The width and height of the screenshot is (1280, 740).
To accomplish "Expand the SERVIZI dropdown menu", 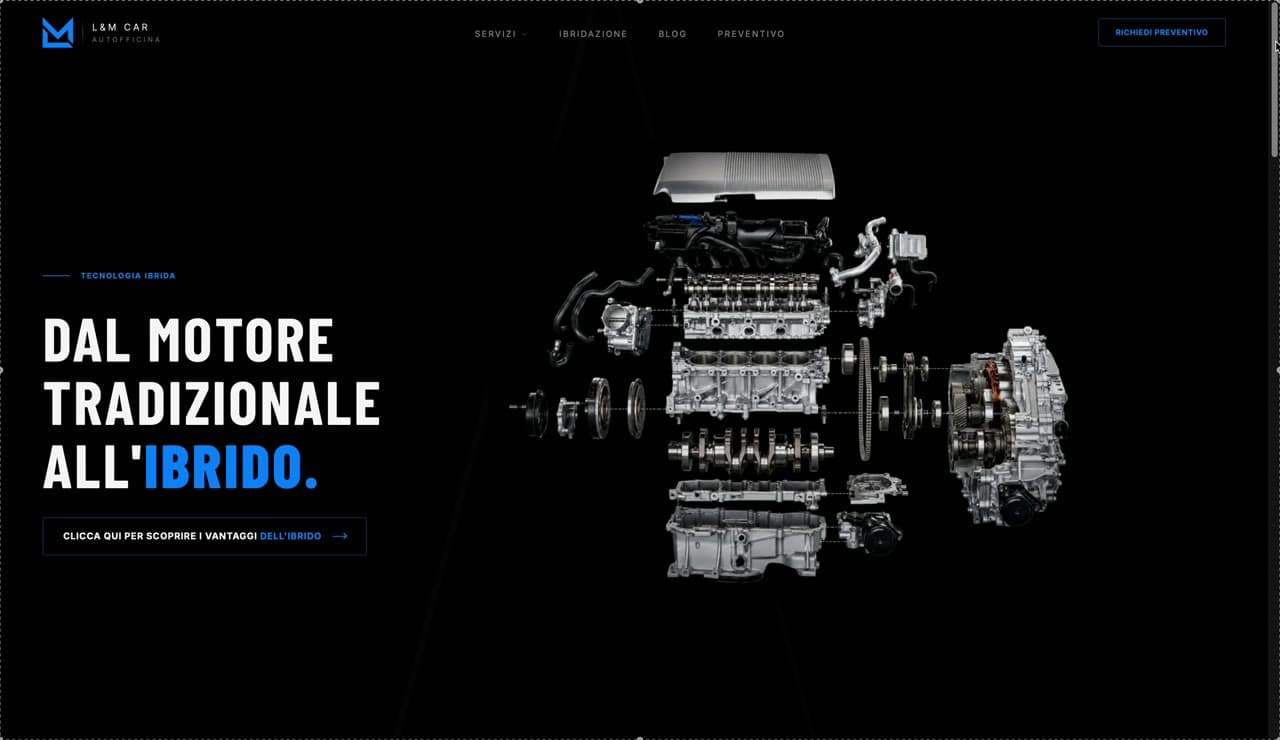I will [501, 34].
